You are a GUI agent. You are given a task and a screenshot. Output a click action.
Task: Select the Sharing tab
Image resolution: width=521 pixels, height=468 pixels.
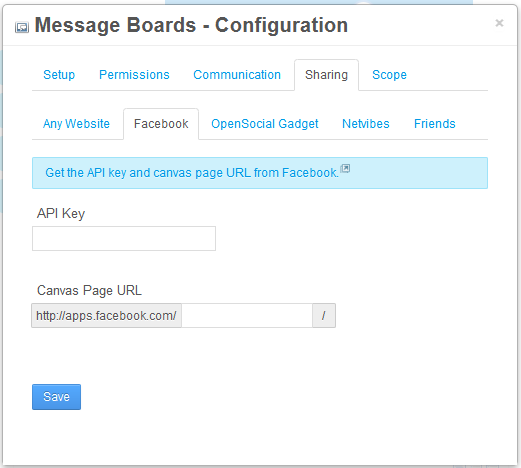click(326, 75)
